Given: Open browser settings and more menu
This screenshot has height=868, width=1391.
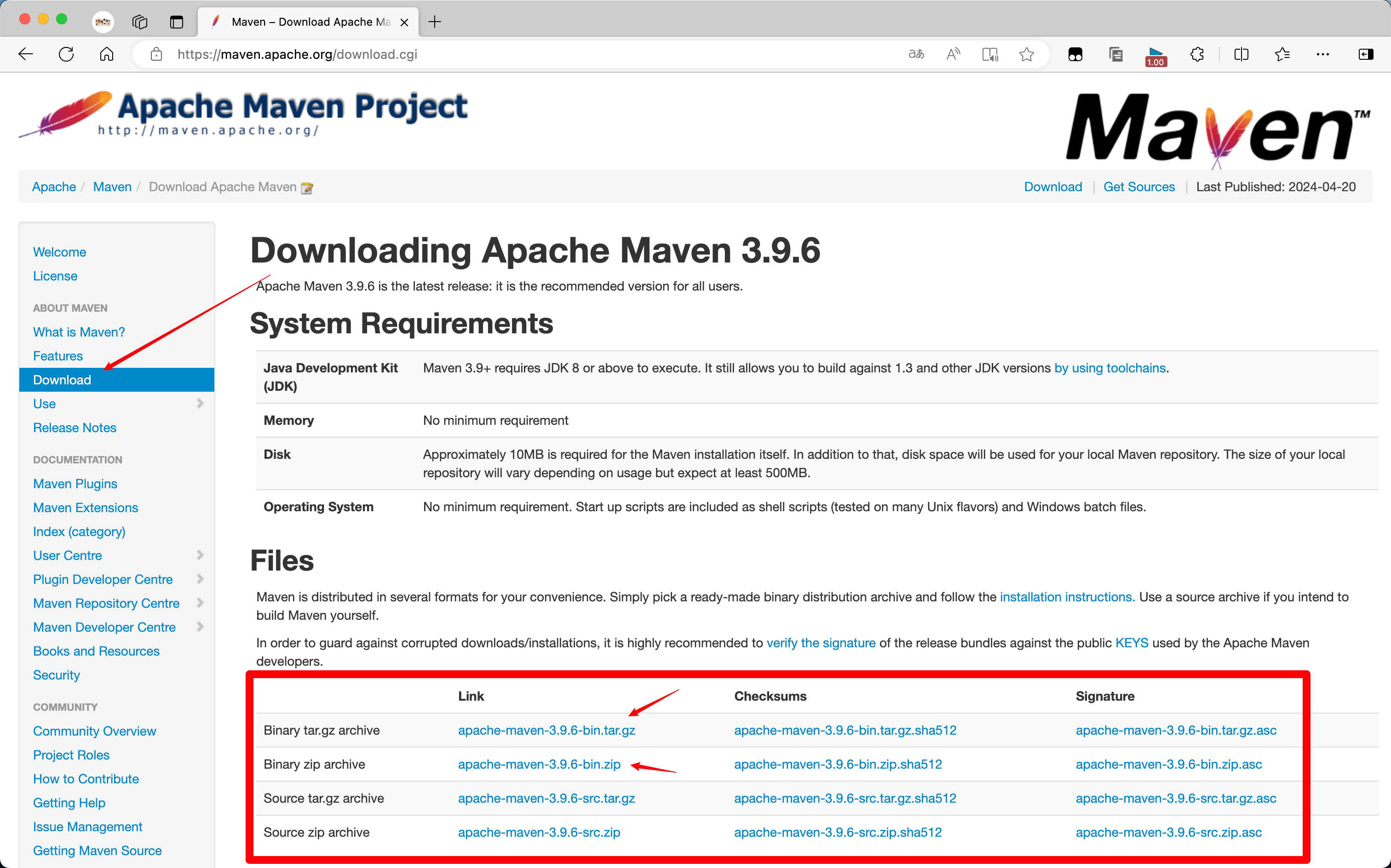Looking at the screenshot, I should [1322, 54].
